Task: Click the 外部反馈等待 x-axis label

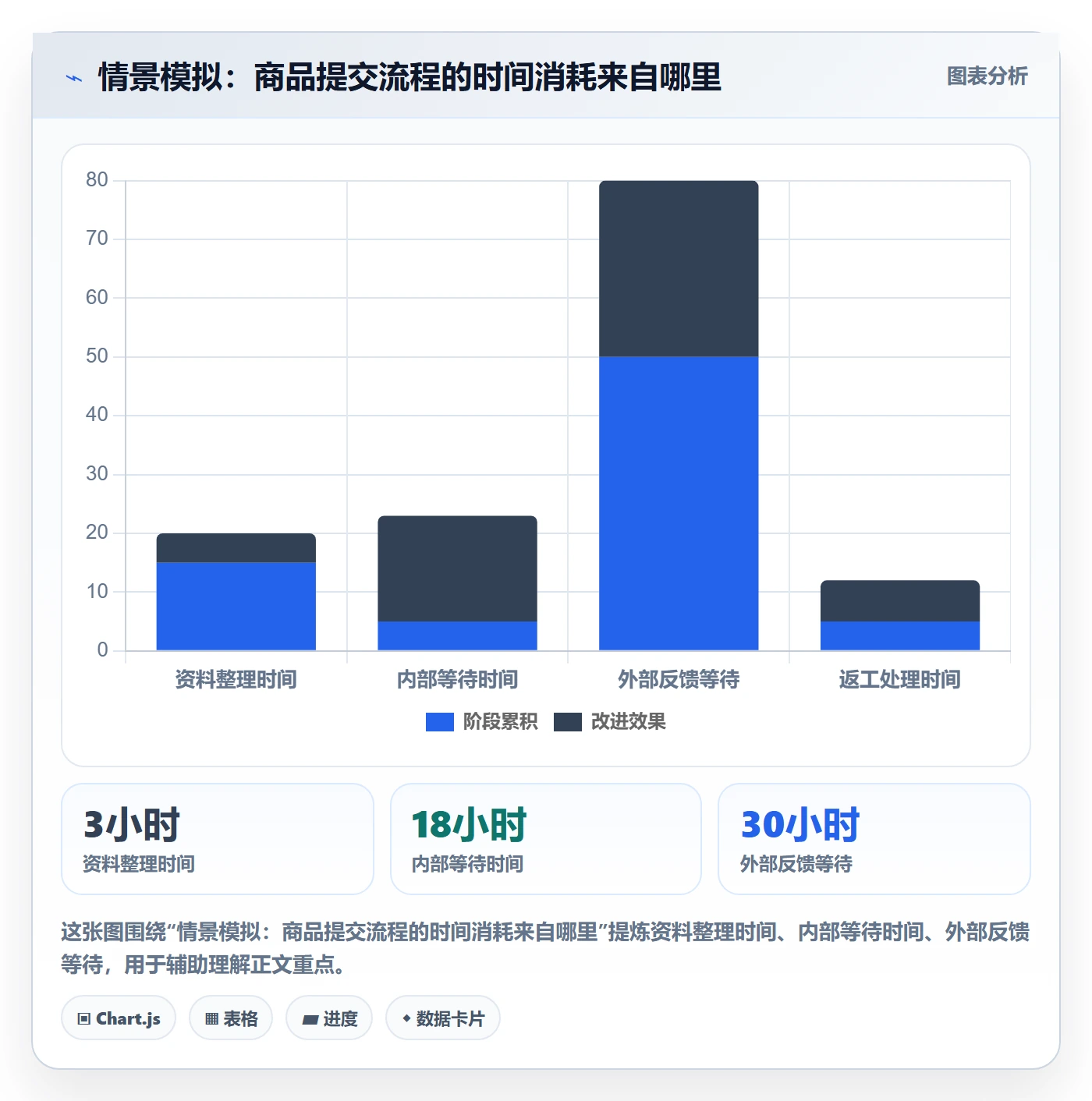Action: [x=679, y=680]
